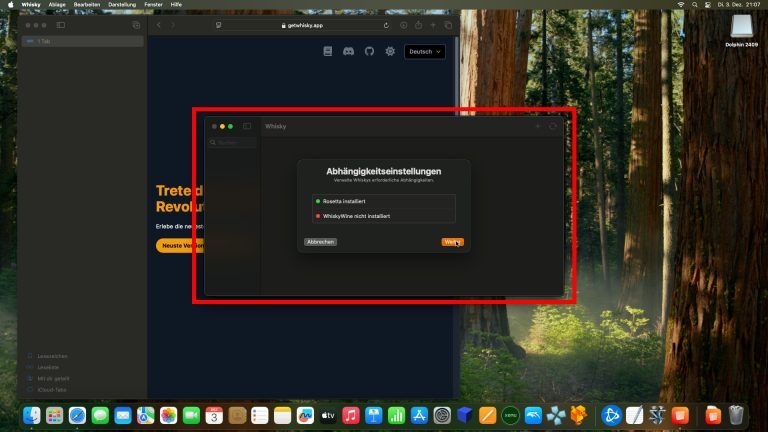
Task: Open Calendar from the Dock
Action: 214,415
